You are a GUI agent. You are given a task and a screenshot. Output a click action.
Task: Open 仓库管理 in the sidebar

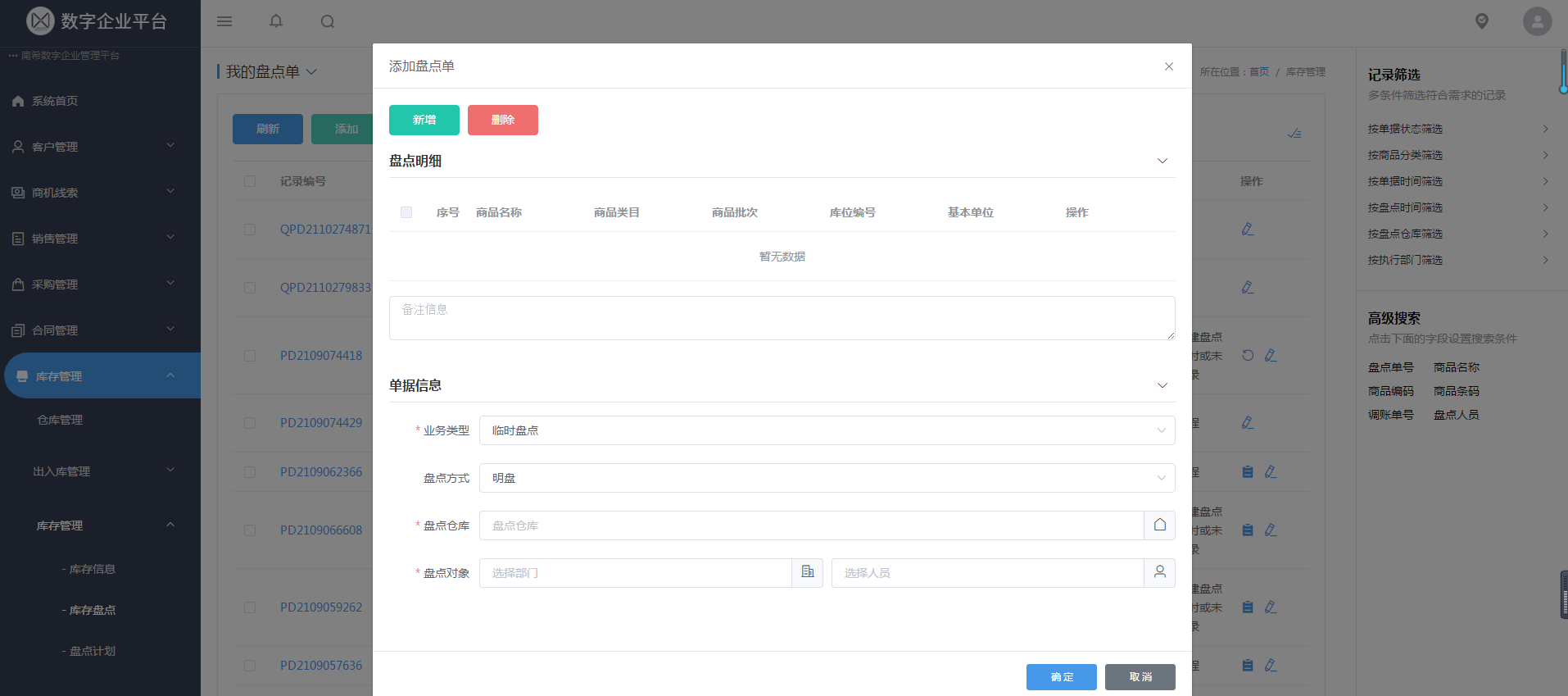pos(60,420)
